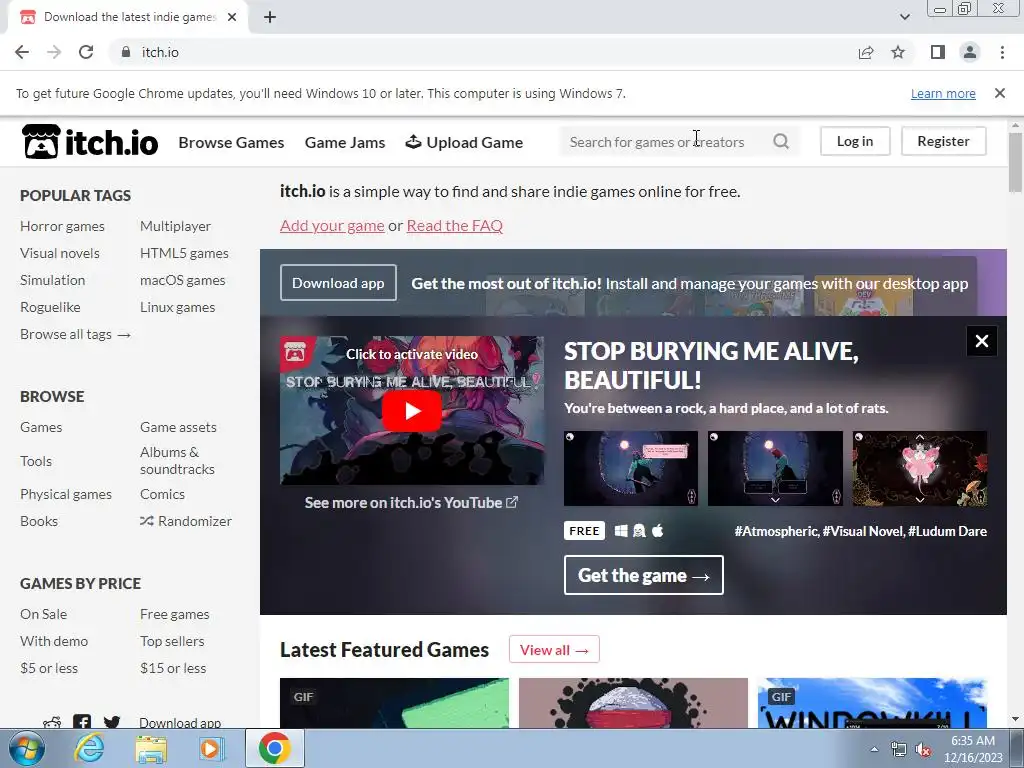1024x768 pixels.
Task: Browse Free games
Action: (x=174, y=614)
